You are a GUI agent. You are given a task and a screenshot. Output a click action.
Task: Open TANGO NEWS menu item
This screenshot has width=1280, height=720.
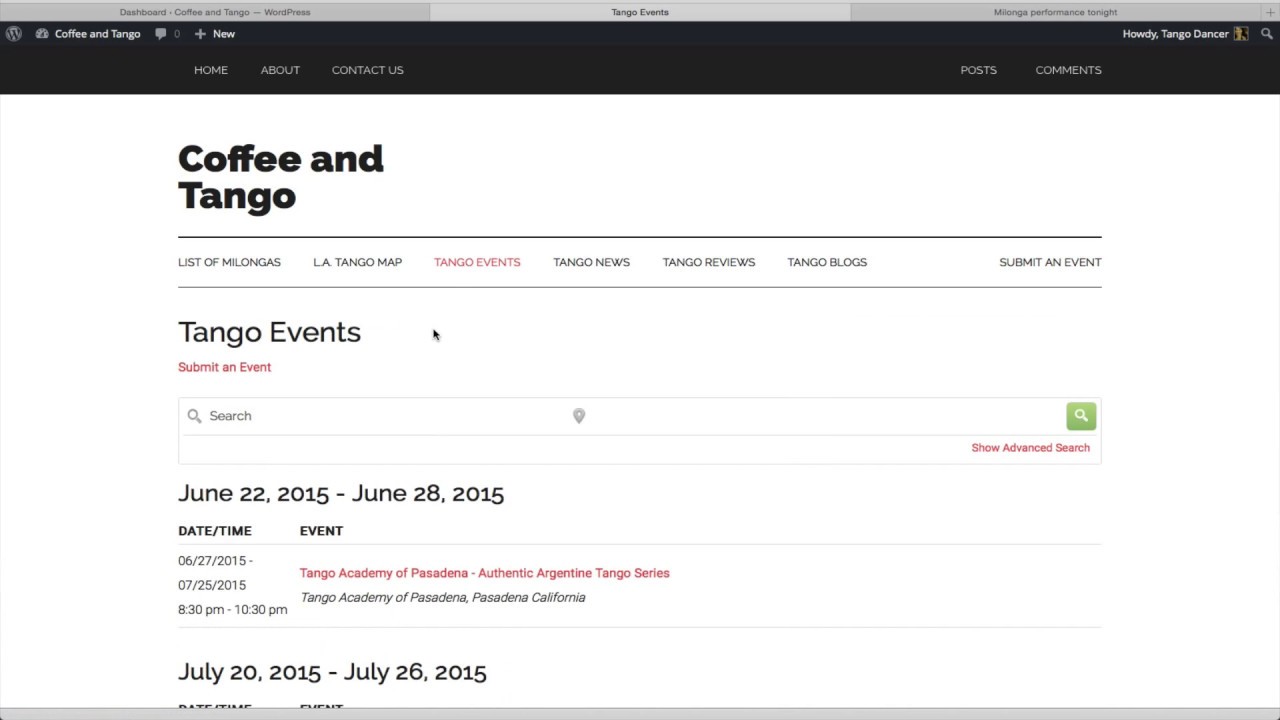pos(591,262)
